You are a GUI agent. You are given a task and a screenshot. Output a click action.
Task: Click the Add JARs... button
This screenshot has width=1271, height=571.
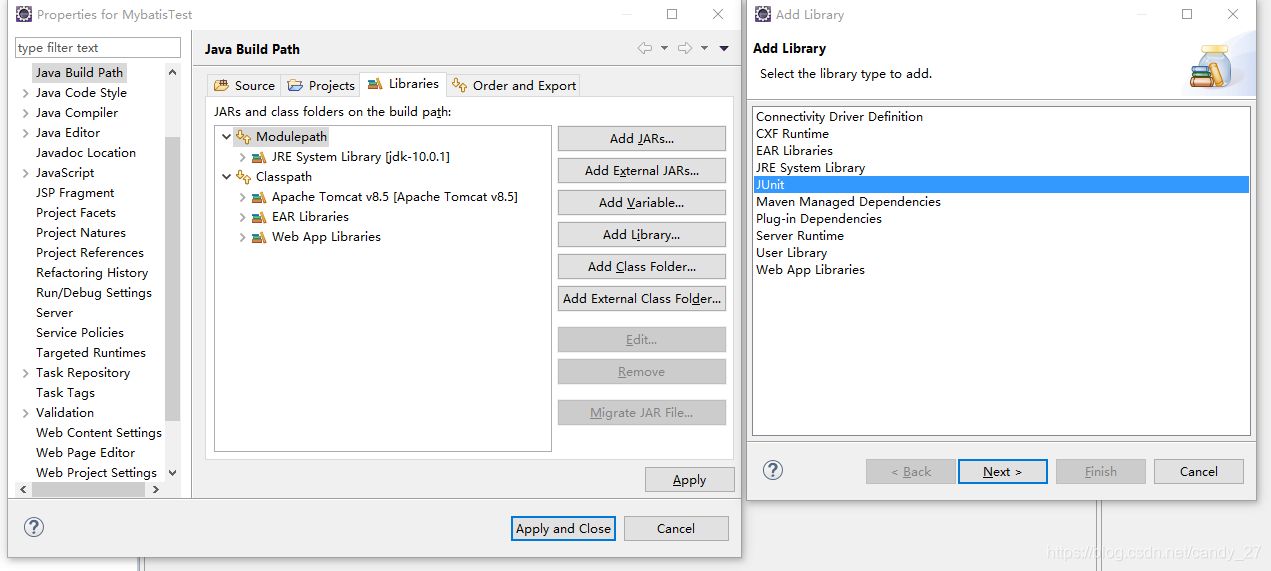pos(642,139)
